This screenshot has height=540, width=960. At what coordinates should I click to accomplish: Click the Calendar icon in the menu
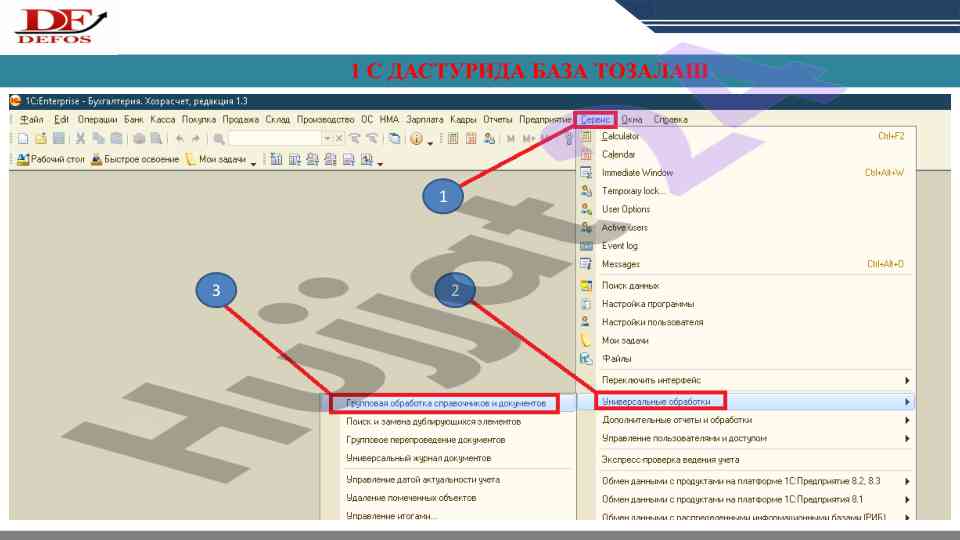(587, 154)
